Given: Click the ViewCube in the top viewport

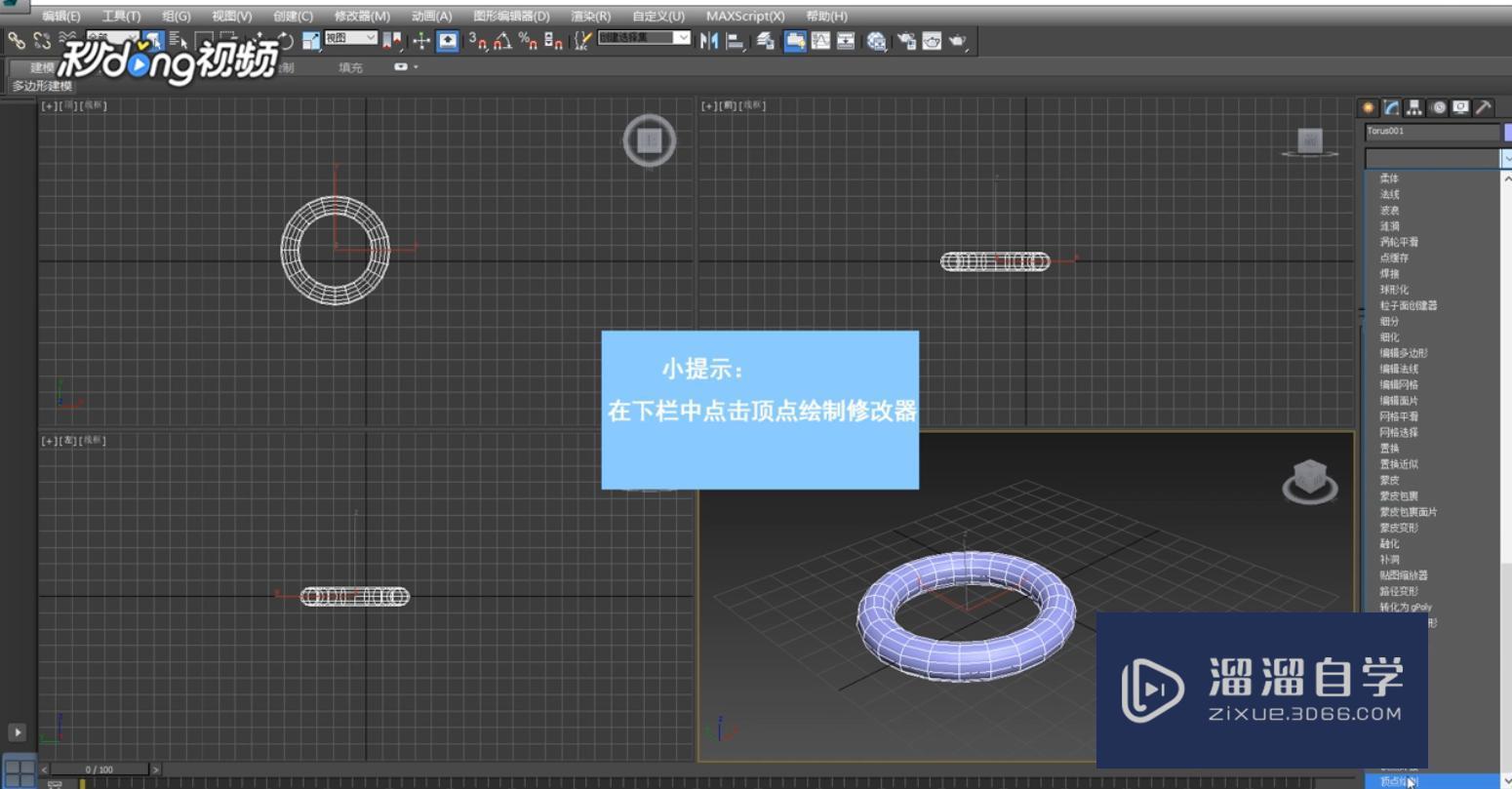Looking at the screenshot, I should pos(650,140).
